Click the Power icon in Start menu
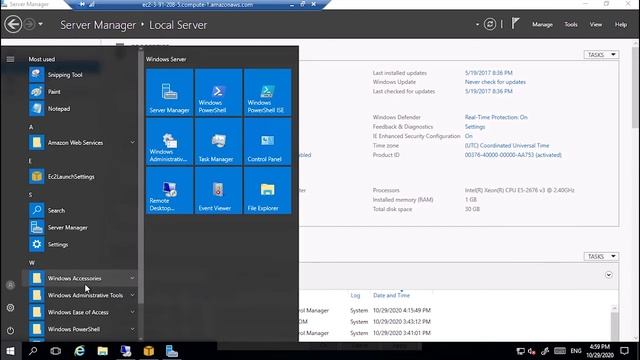Screen dimensions: 640x360 [10, 331]
